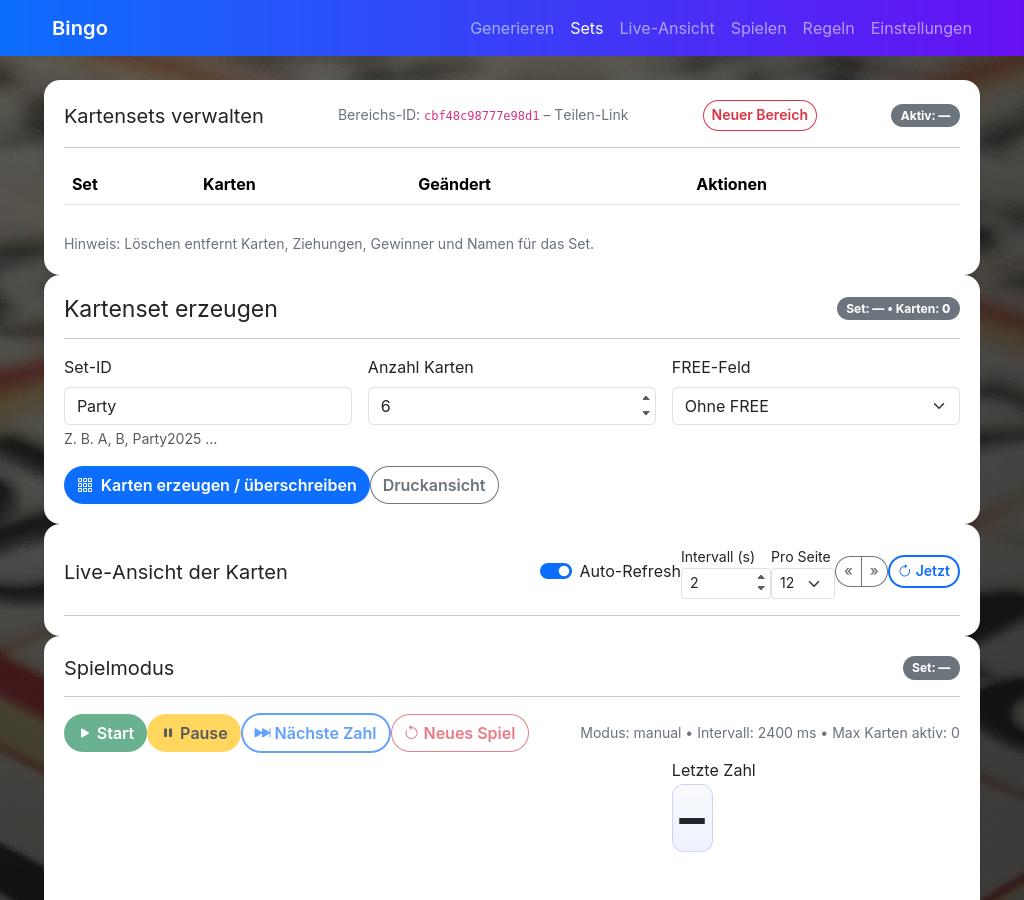1024x900 pixels.
Task: Open the Pro Seite dropdown
Action: coord(802,583)
